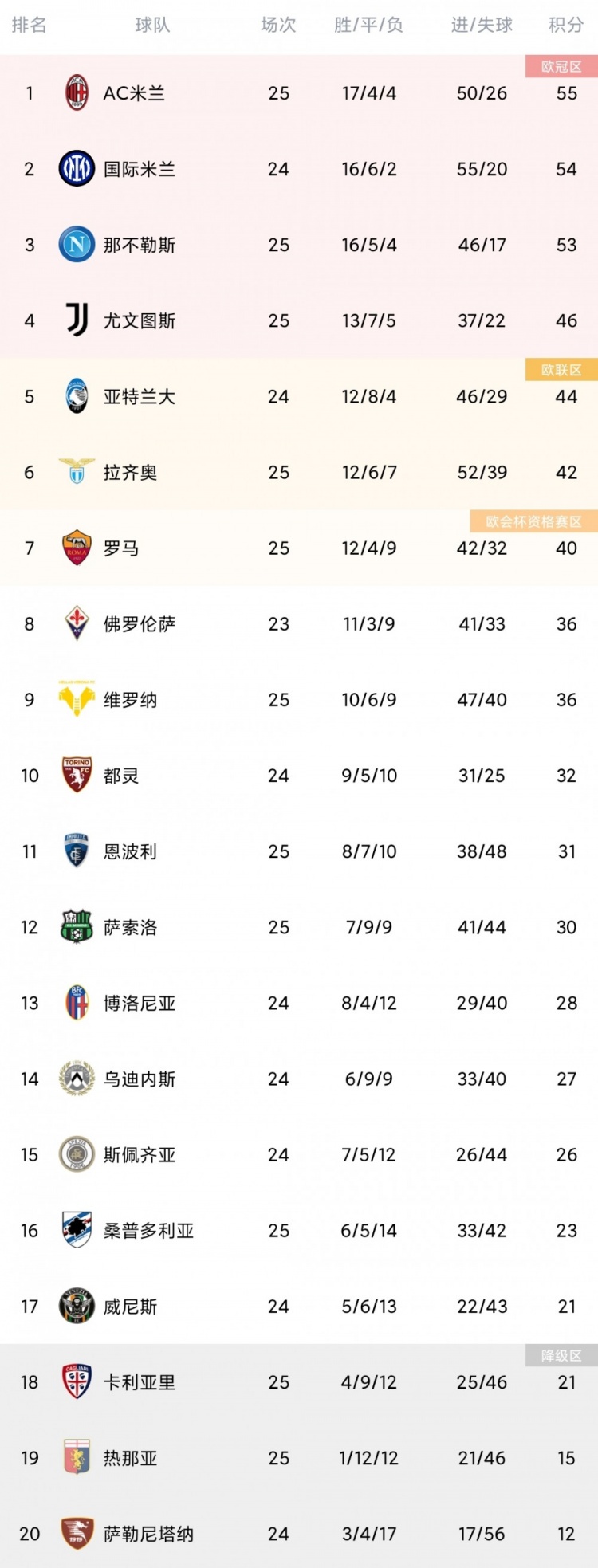The width and height of the screenshot is (598, 1568).
Task: Select the Napoli blue N badge
Action: tap(77, 245)
